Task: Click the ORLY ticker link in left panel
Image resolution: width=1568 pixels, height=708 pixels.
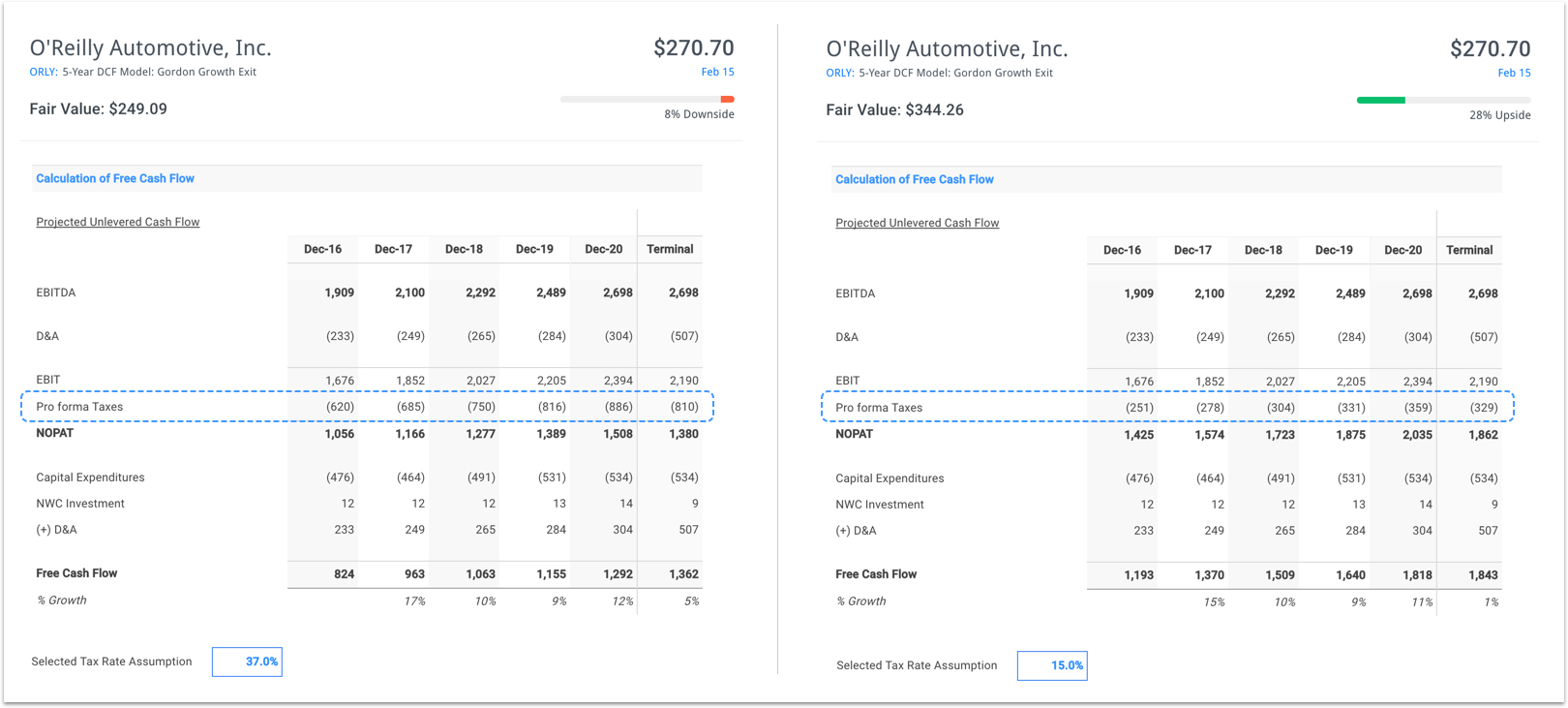Action: pyautogui.click(x=44, y=72)
